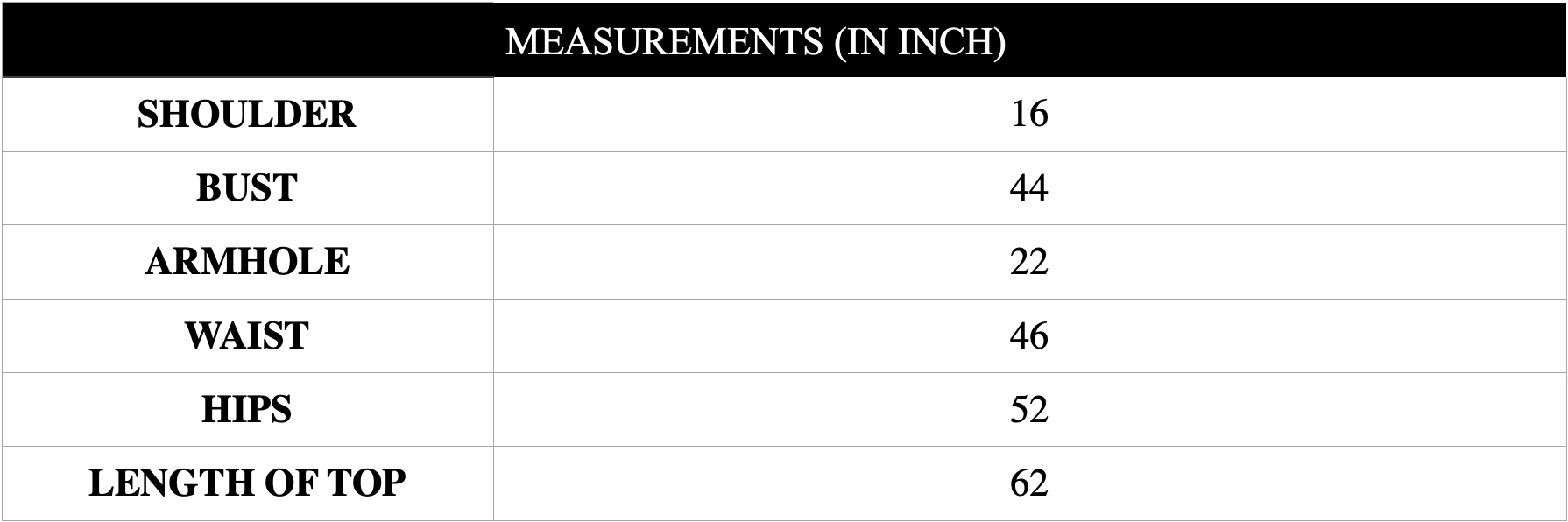1568x522 pixels.
Task: Click empty space left of value 44
Action: (x=752, y=187)
